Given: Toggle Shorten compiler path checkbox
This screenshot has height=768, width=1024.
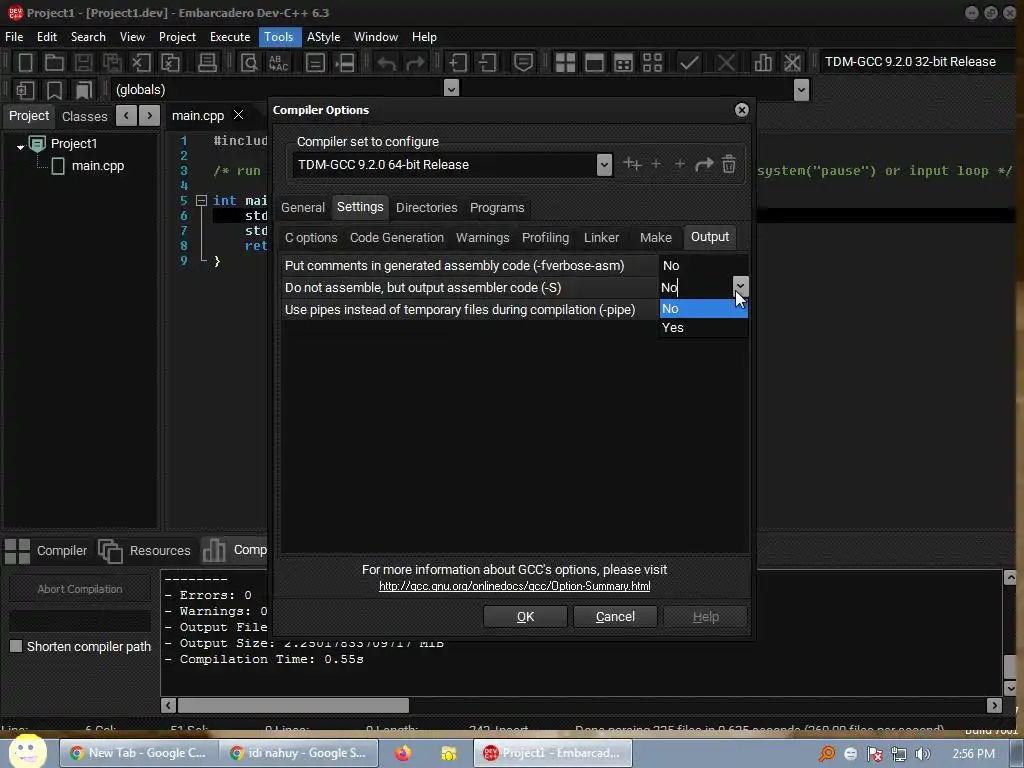Looking at the screenshot, I should (x=16, y=646).
